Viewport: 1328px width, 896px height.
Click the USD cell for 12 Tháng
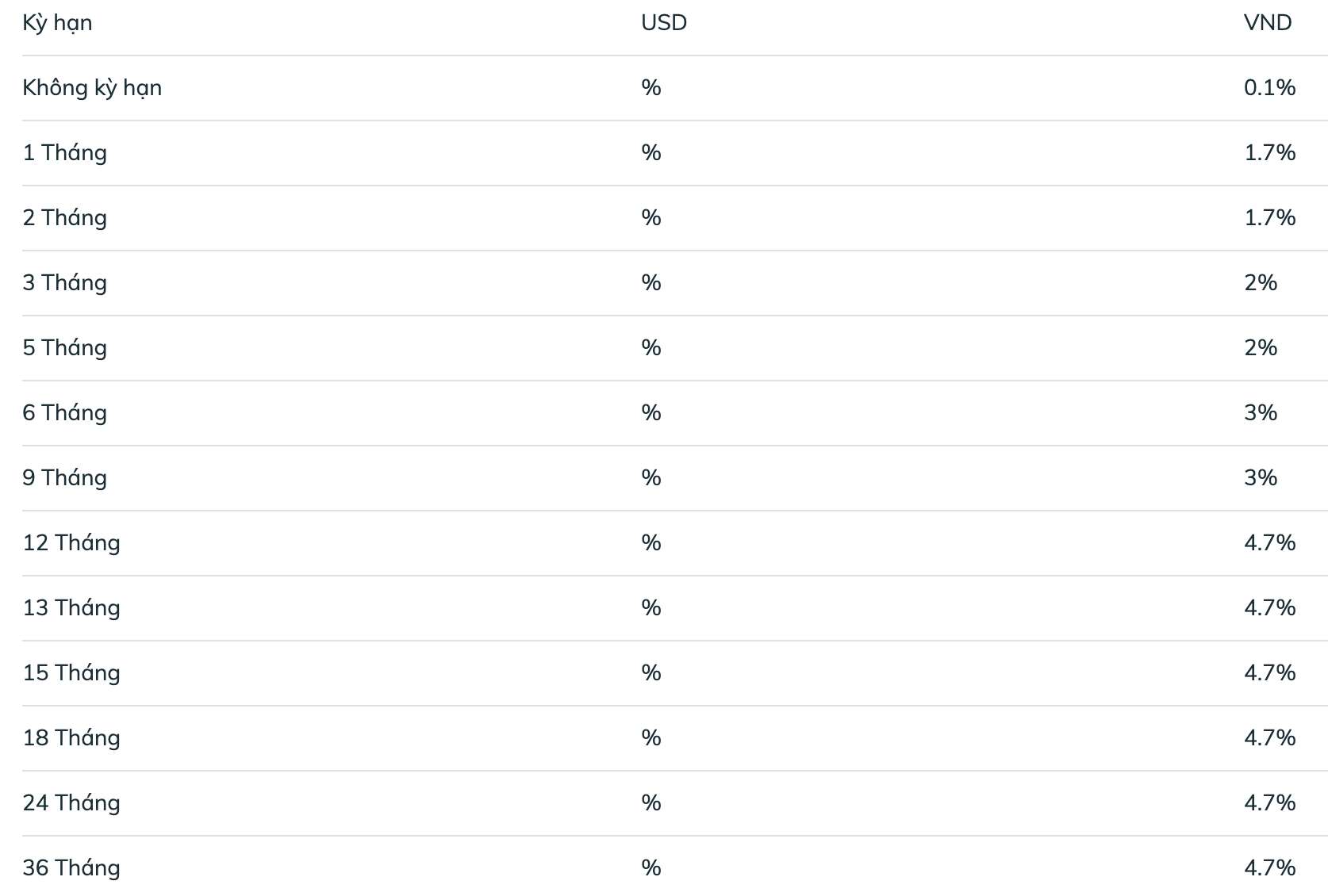coord(651,543)
